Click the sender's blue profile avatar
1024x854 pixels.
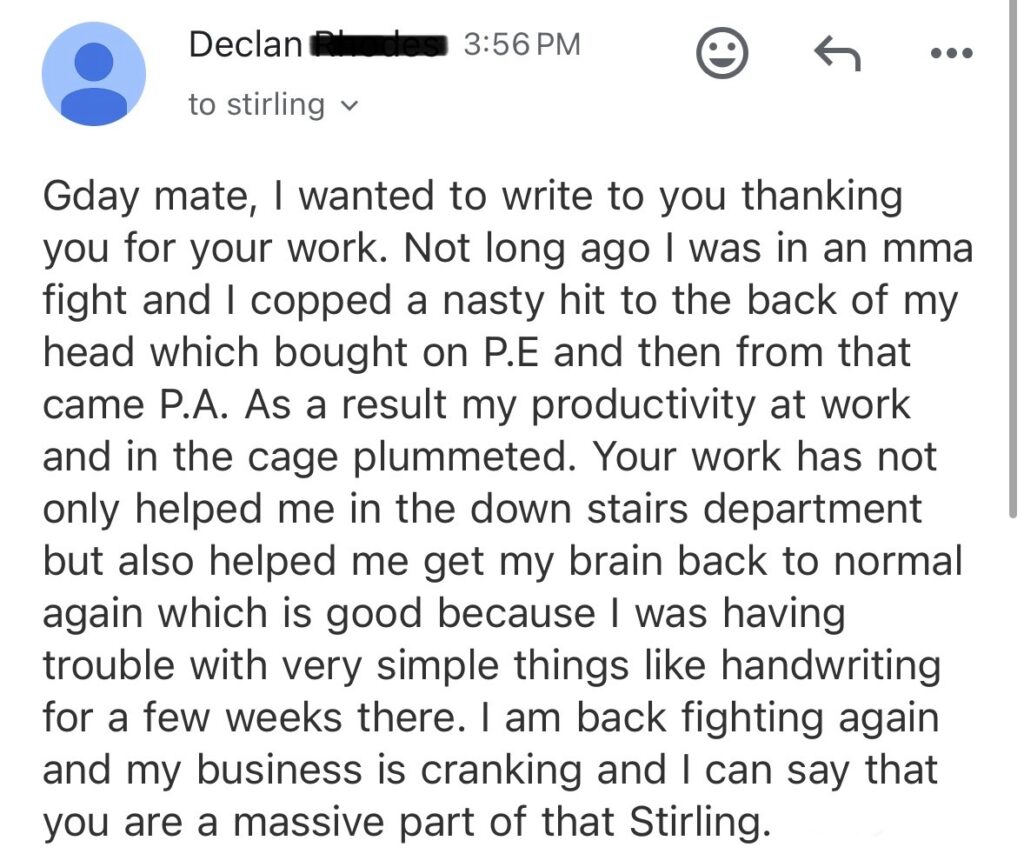click(x=93, y=74)
